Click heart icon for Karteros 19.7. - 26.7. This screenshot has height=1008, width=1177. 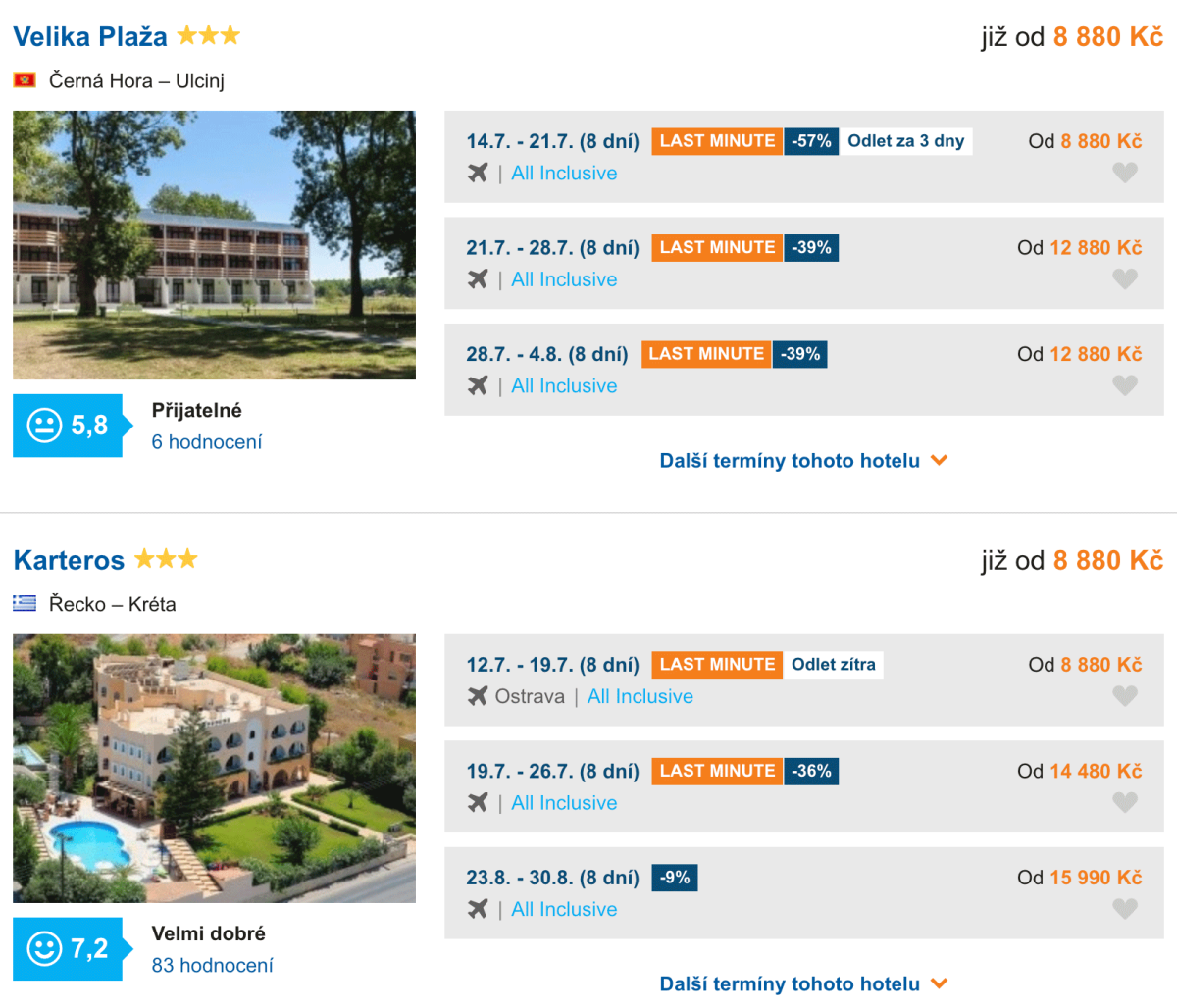tap(1124, 802)
